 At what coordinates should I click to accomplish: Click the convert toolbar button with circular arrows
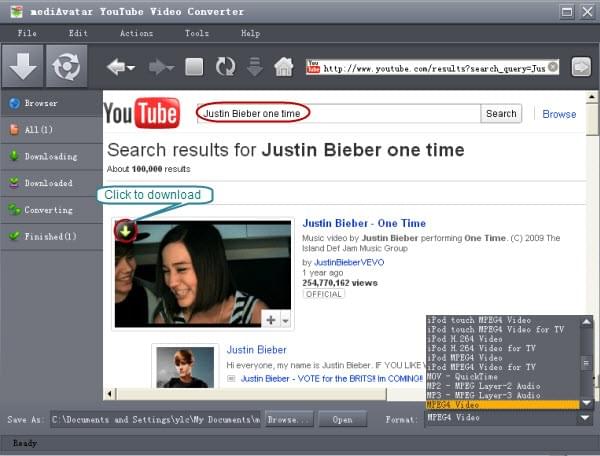coord(67,66)
